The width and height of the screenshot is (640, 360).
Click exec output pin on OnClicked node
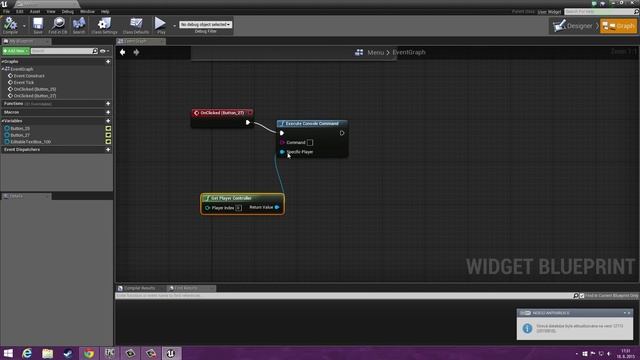pos(248,122)
